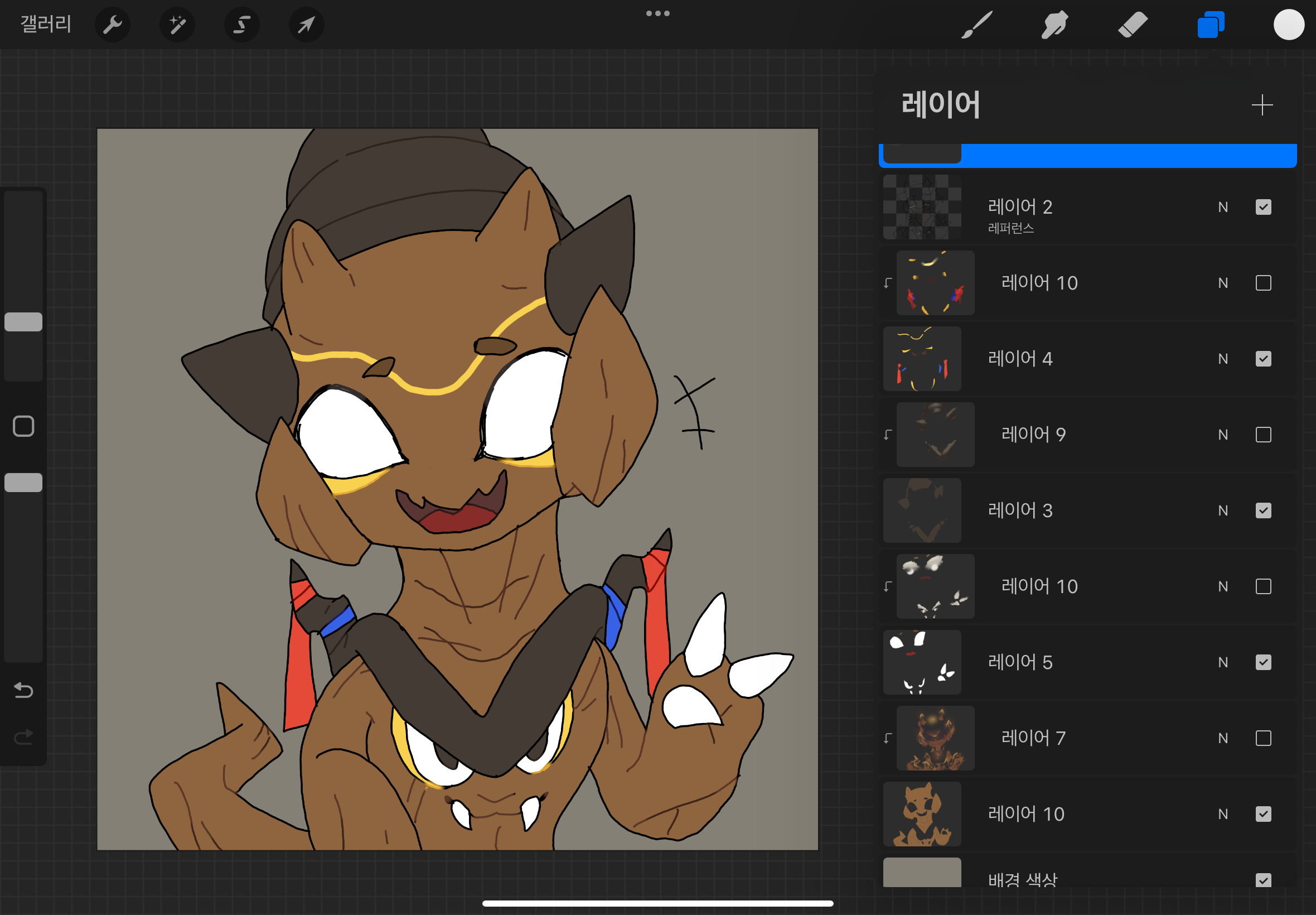Image resolution: width=1316 pixels, height=915 pixels.
Task: Open the active color white circle
Action: [1289, 25]
